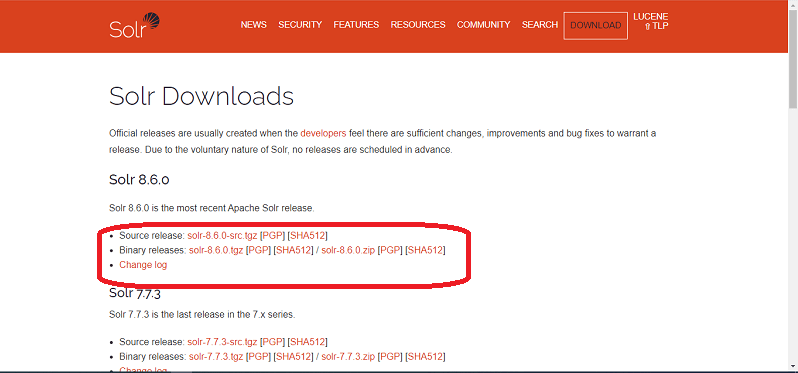Open PGP link for solr-7.7.3.zip
The height and width of the screenshot is (373, 798).
(390, 356)
